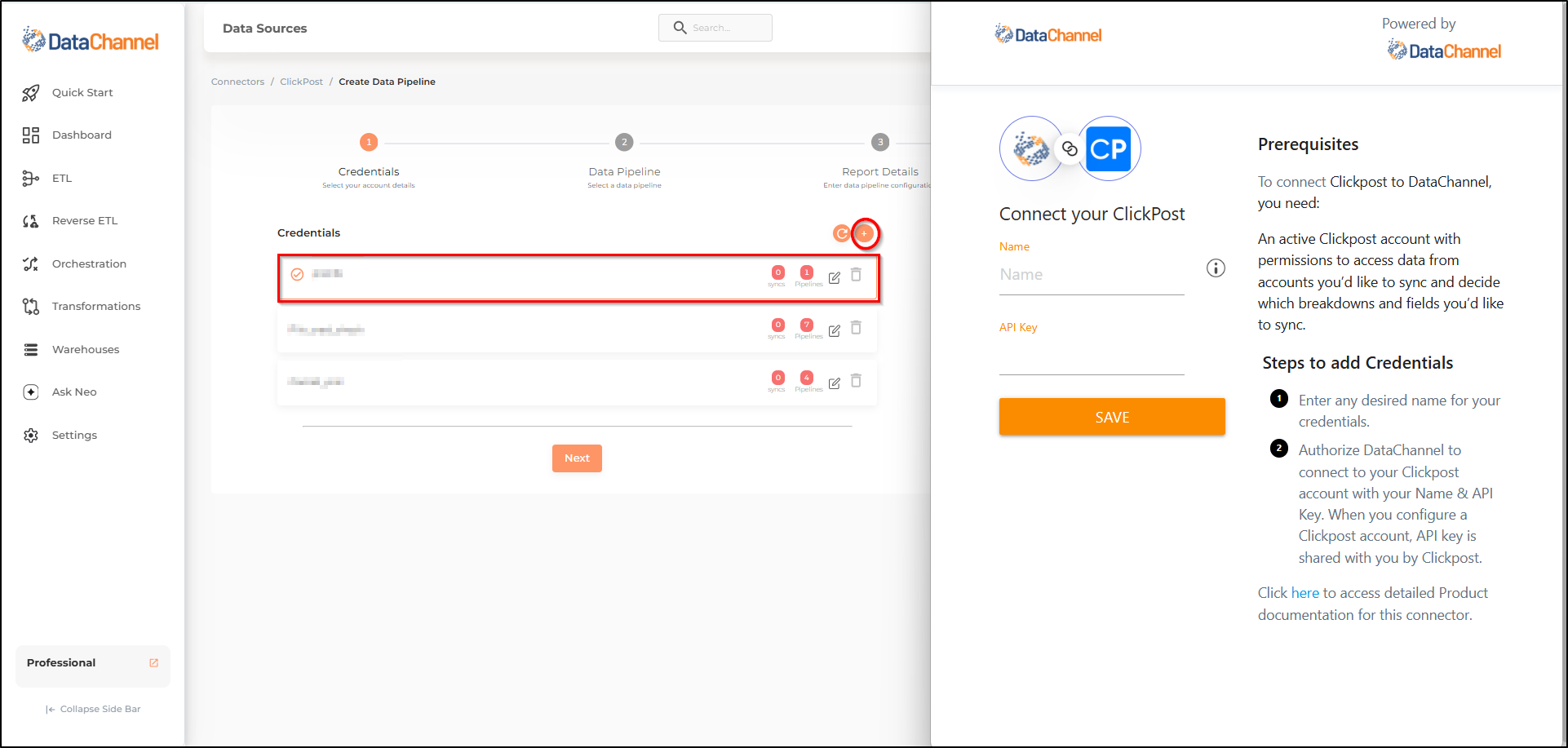Open the ClickPost breadcrumb link

pyautogui.click(x=301, y=82)
